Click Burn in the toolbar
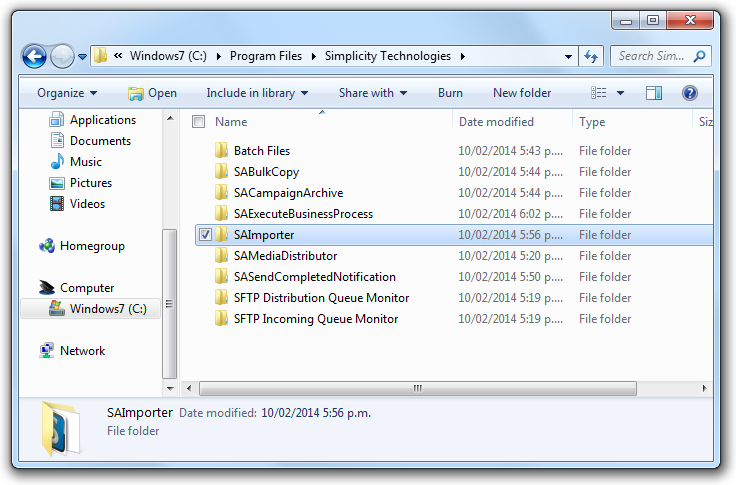Screen dimensions: 736x485 click(x=450, y=93)
